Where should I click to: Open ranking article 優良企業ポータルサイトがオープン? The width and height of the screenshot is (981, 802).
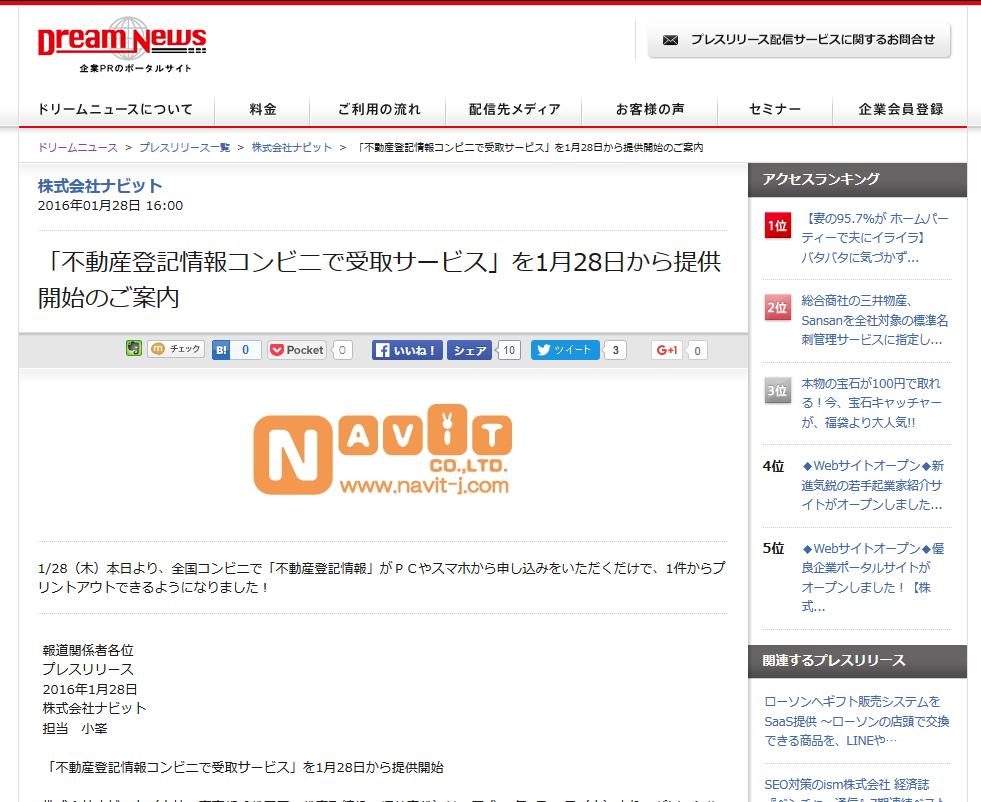873,577
